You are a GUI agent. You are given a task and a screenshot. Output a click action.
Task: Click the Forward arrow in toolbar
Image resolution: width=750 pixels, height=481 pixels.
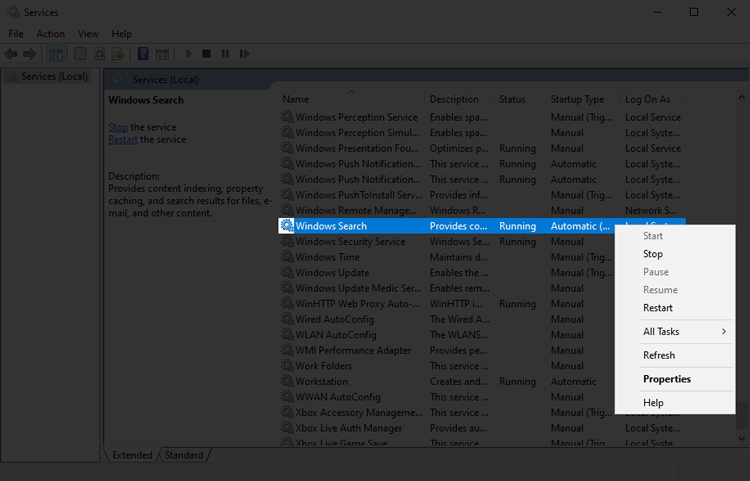[30, 54]
